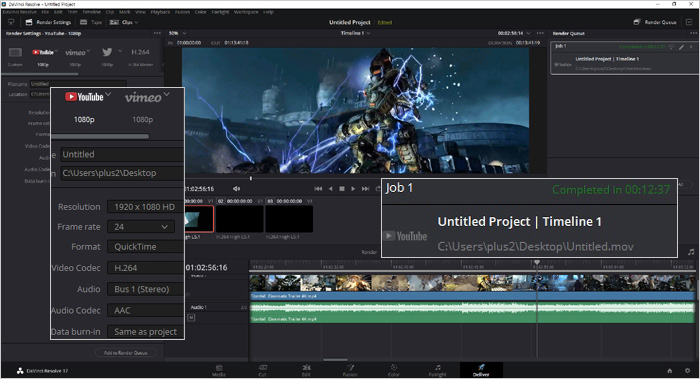This screenshot has width=700, height=379.
Task: Open Project Settings gear icon
Action: pos(688,371)
